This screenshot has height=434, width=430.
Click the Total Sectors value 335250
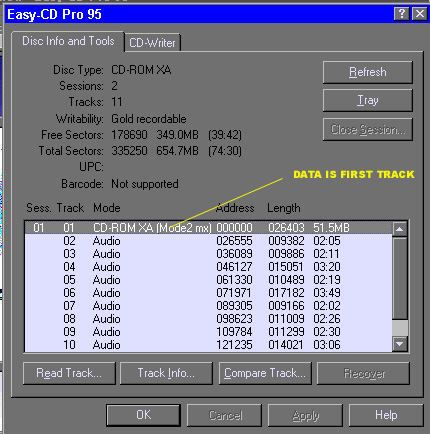[x=129, y=151]
